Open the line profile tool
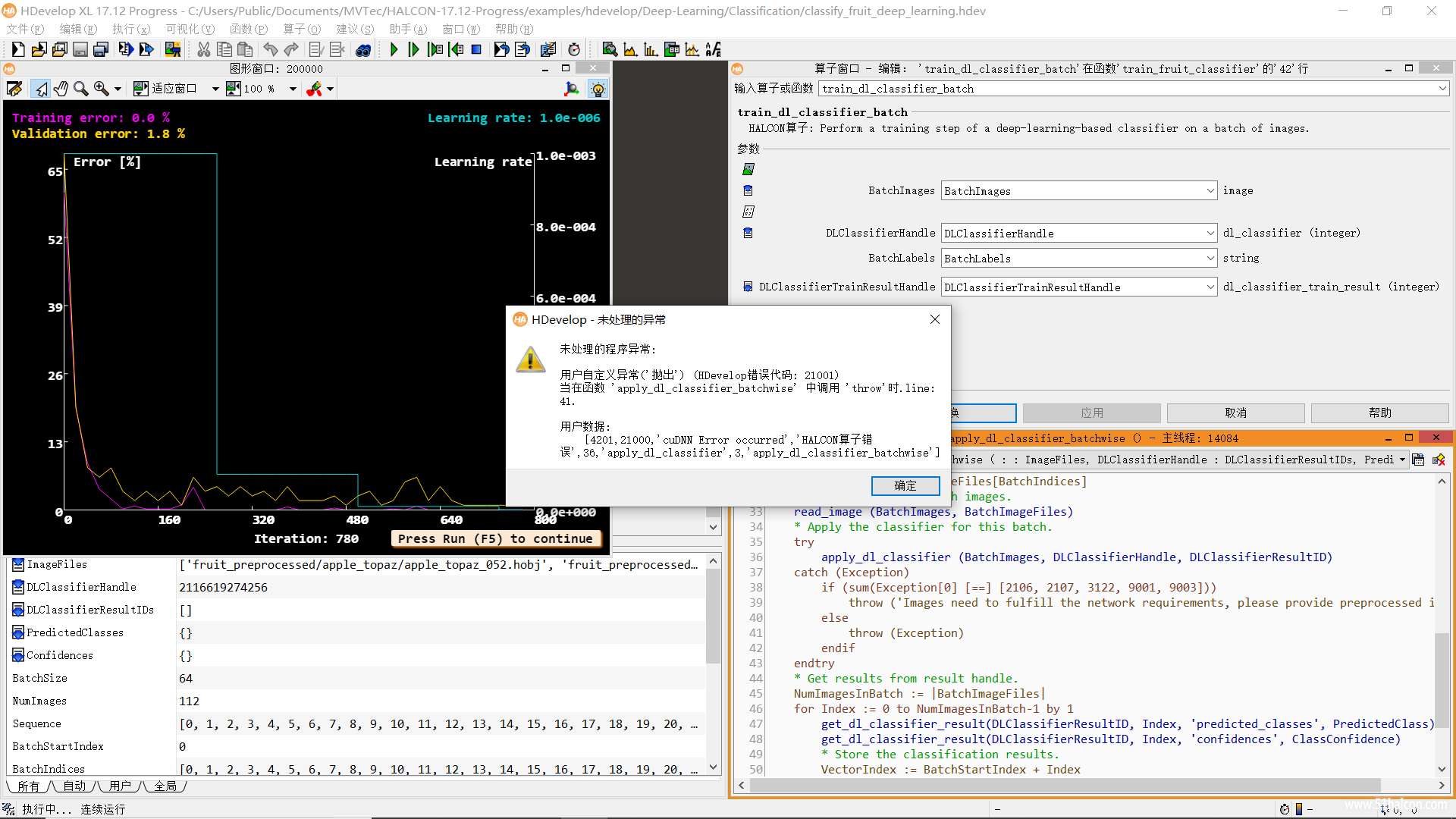 [x=692, y=49]
